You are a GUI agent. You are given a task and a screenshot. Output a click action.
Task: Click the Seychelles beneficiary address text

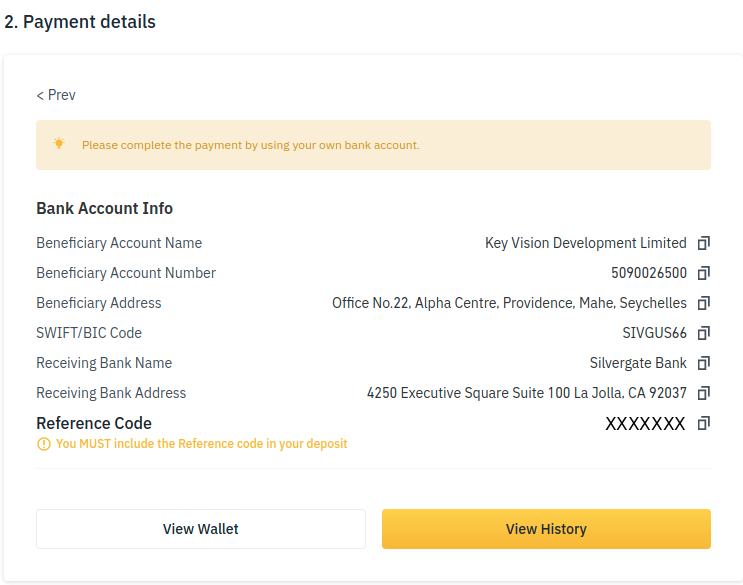(x=509, y=303)
